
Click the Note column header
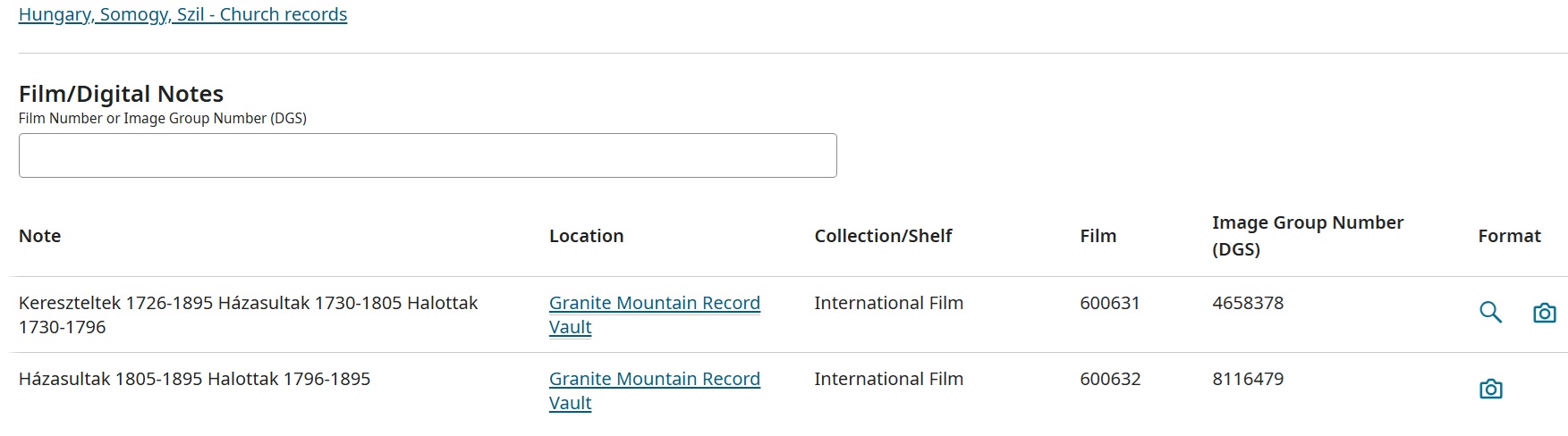pyautogui.click(x=40, y=236)
